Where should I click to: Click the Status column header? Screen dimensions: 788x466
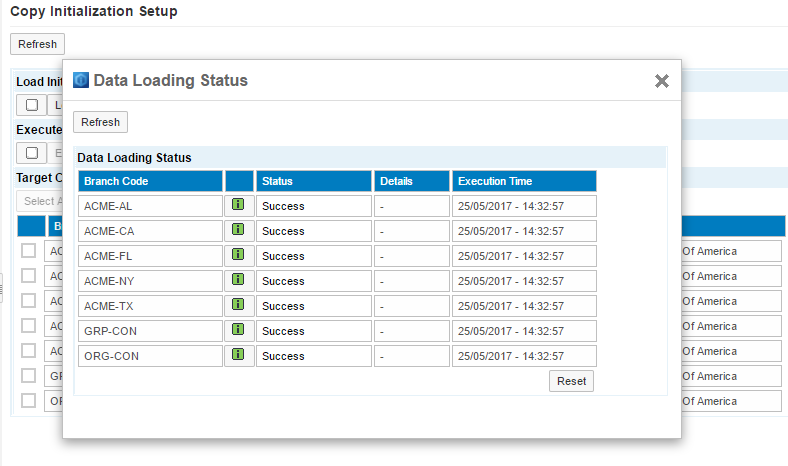(313, 181)
